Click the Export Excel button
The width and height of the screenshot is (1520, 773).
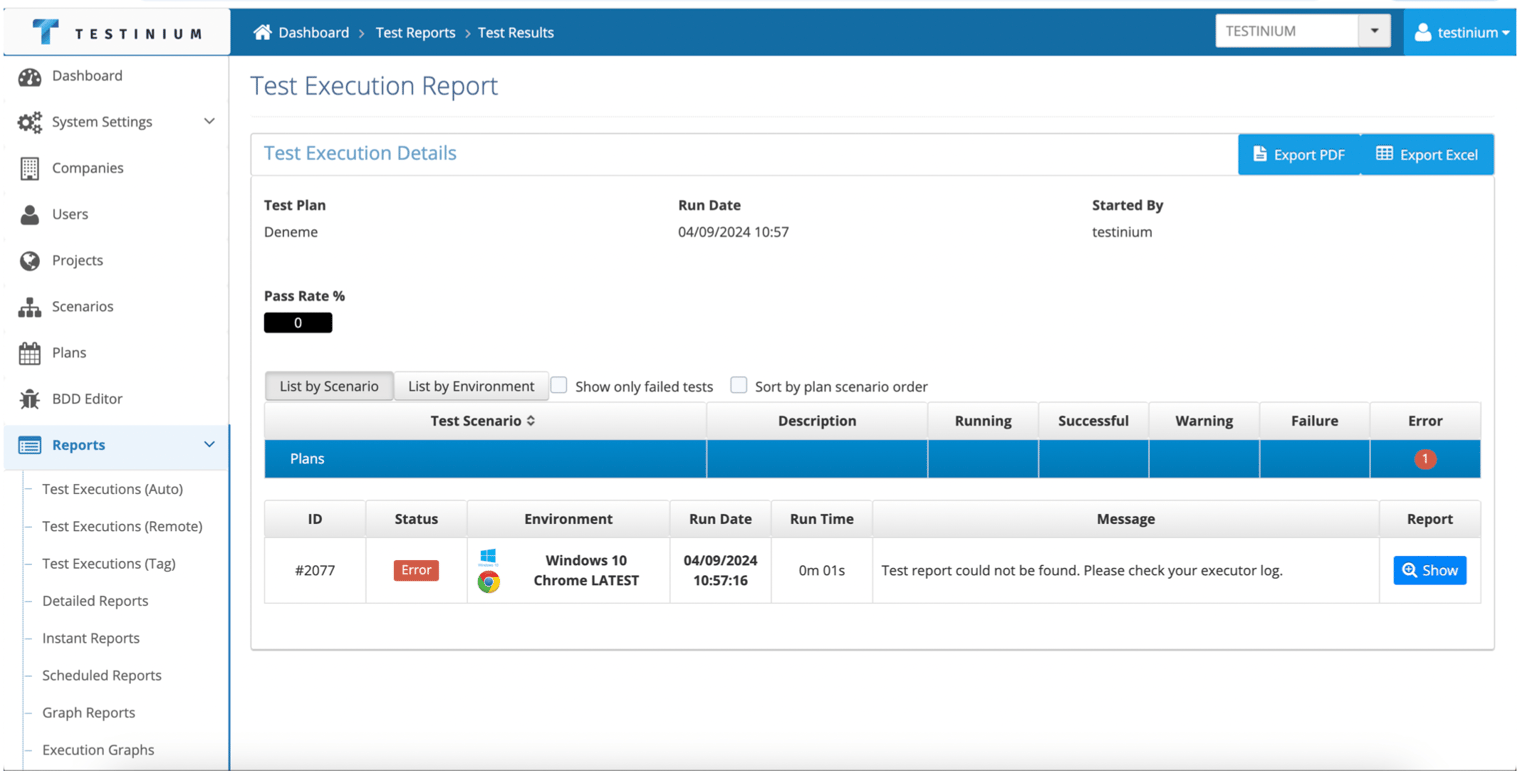(x=1427, y=154)
